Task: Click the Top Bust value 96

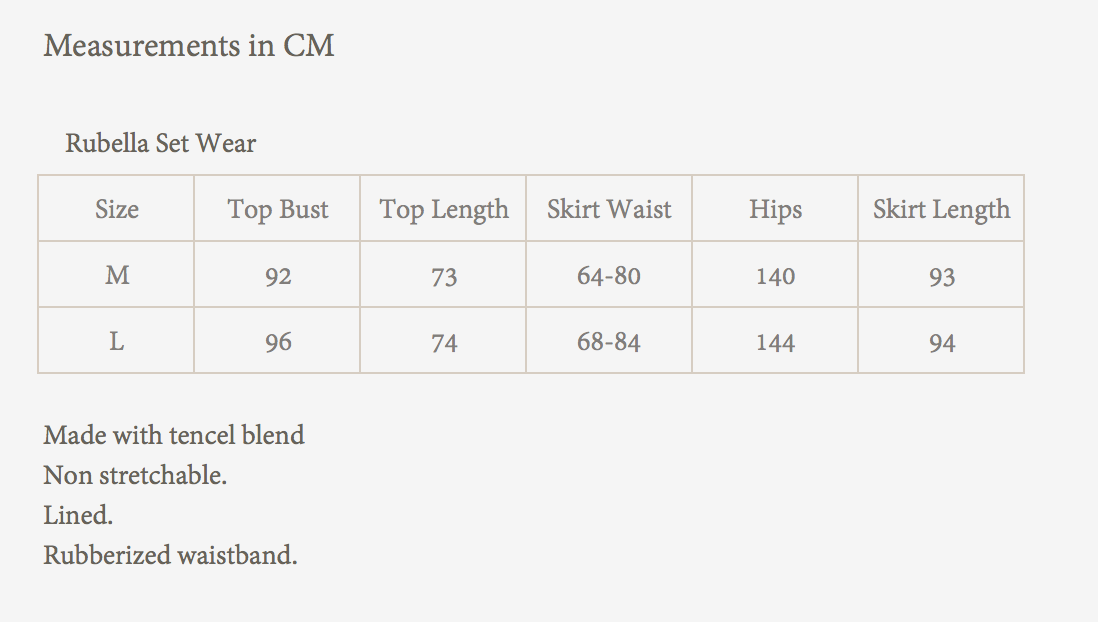Action: point(278,342)
